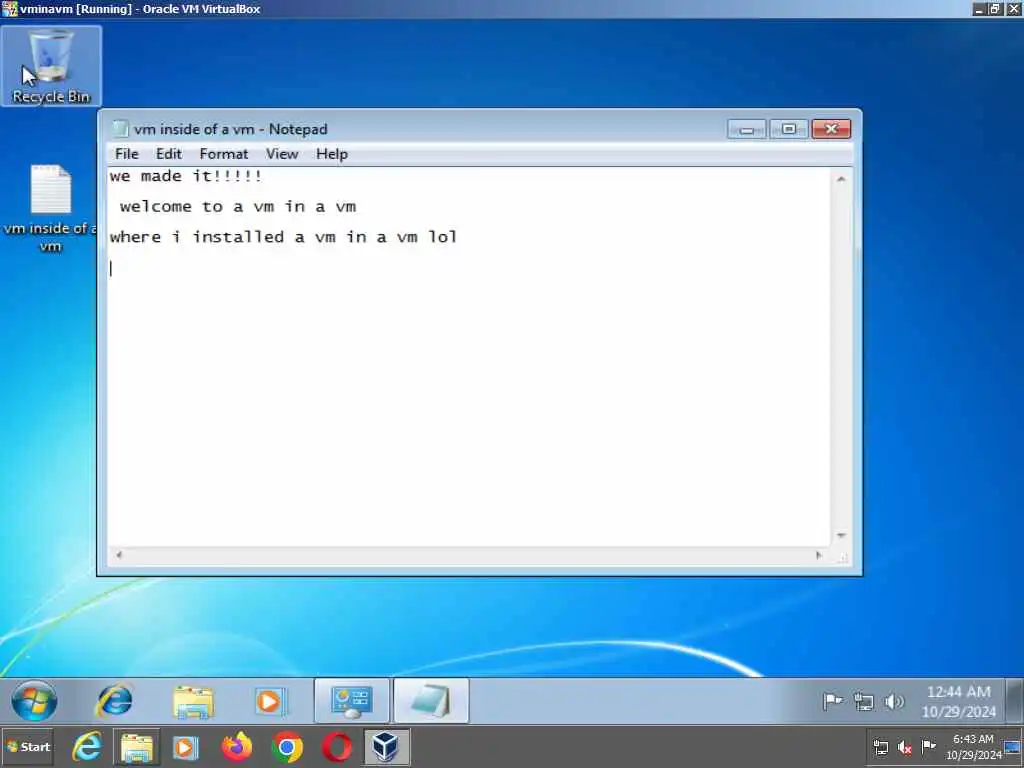The height and width of the screenshot is (768, 1024).
Task: Click the outer Start button
Action: 27,747
